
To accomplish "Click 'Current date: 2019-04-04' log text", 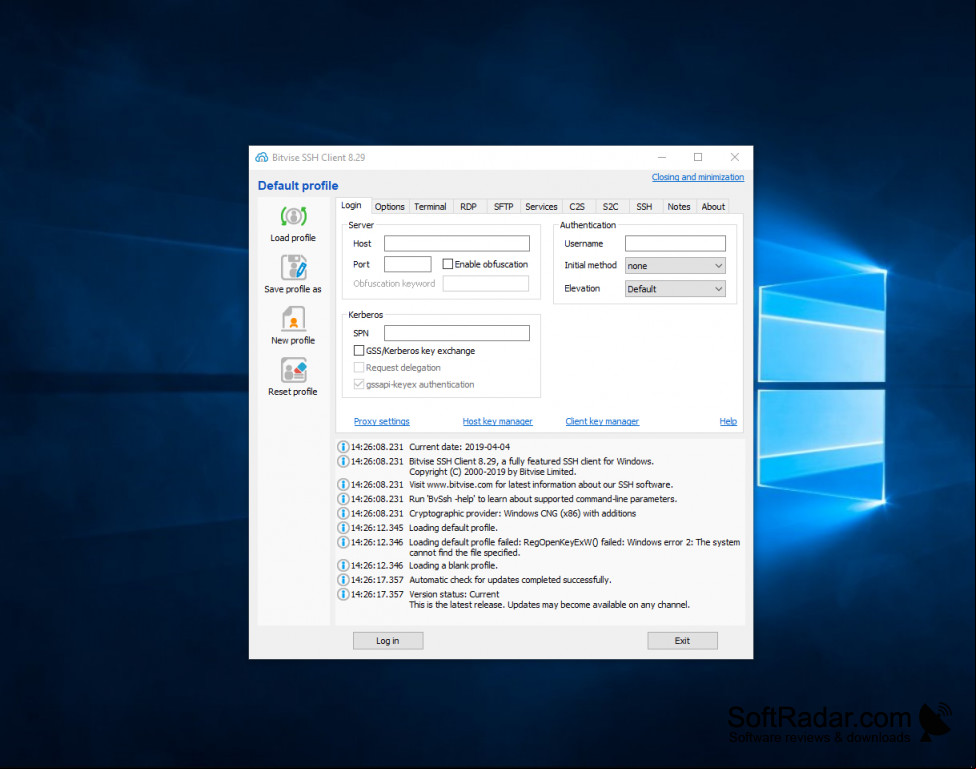I will pyautogui.click(x=459, y=447).
